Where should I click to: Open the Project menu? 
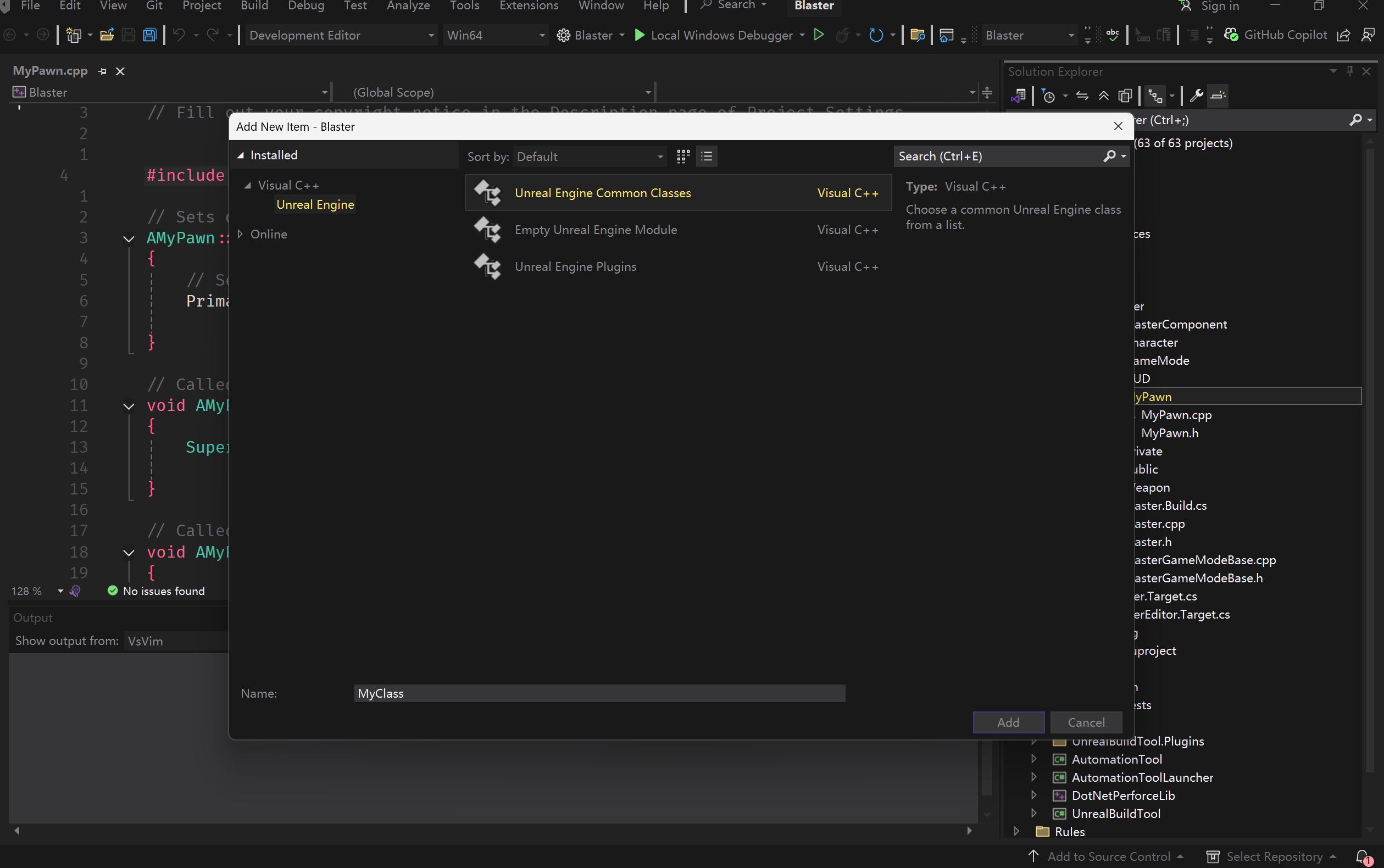pyautogui.click(x=202, y=5)
